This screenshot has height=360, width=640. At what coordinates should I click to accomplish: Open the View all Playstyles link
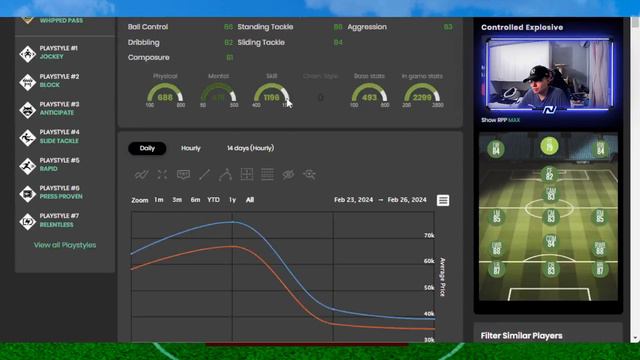(x=65, y=245)
